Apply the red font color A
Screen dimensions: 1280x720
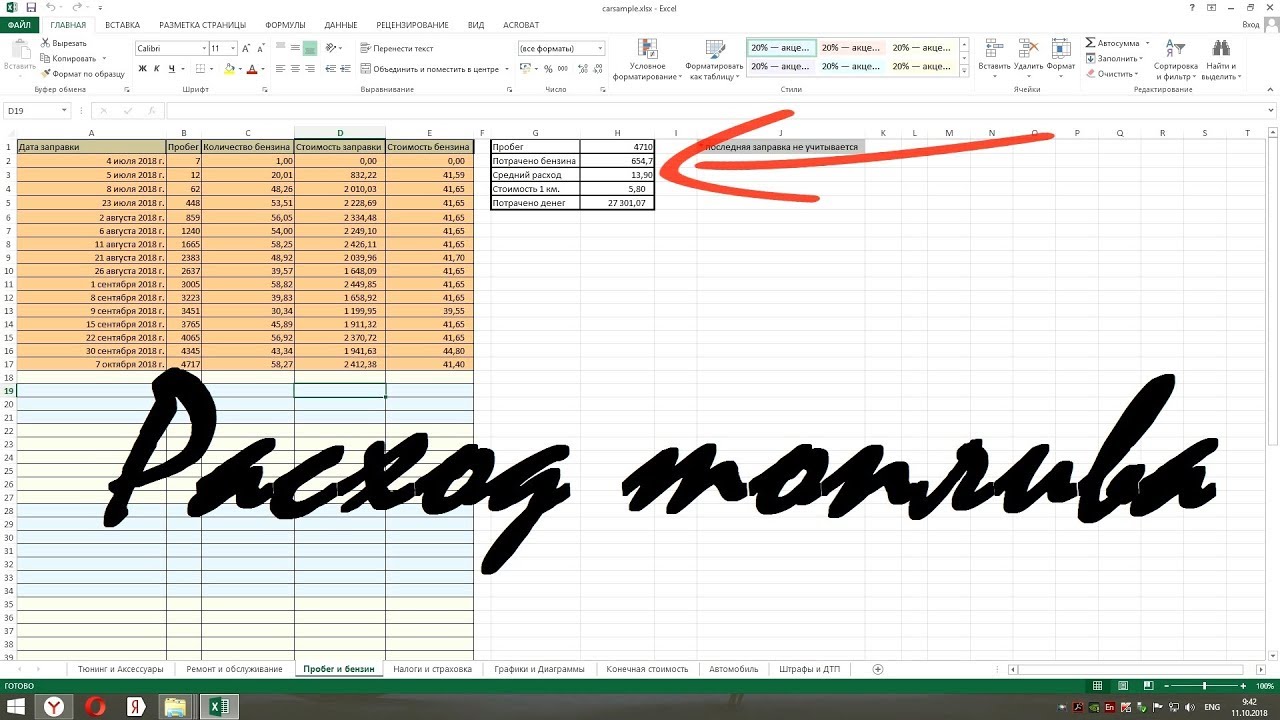(251, 69)
